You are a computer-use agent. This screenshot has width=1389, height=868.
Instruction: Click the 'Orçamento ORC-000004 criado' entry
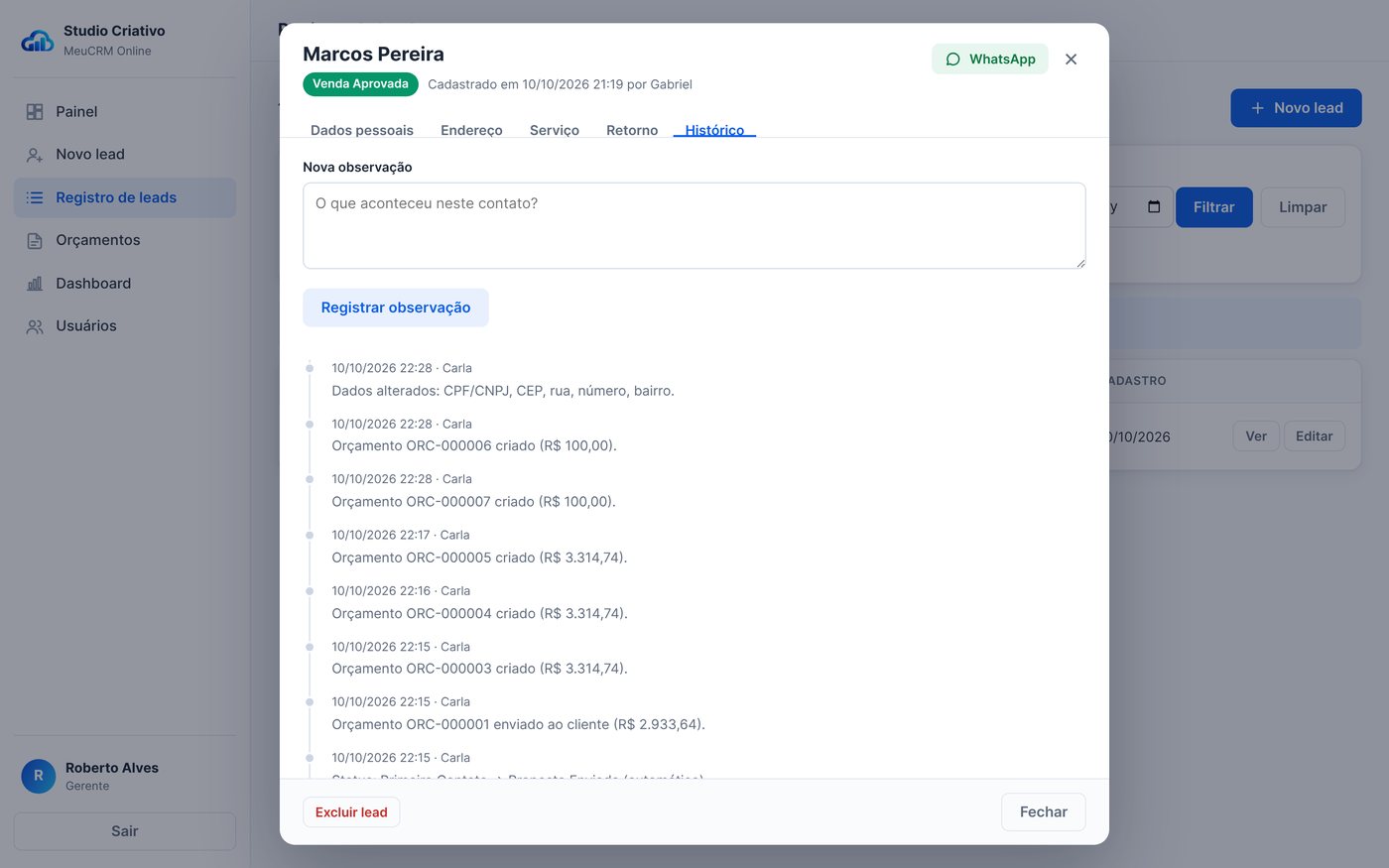(479, 613)
